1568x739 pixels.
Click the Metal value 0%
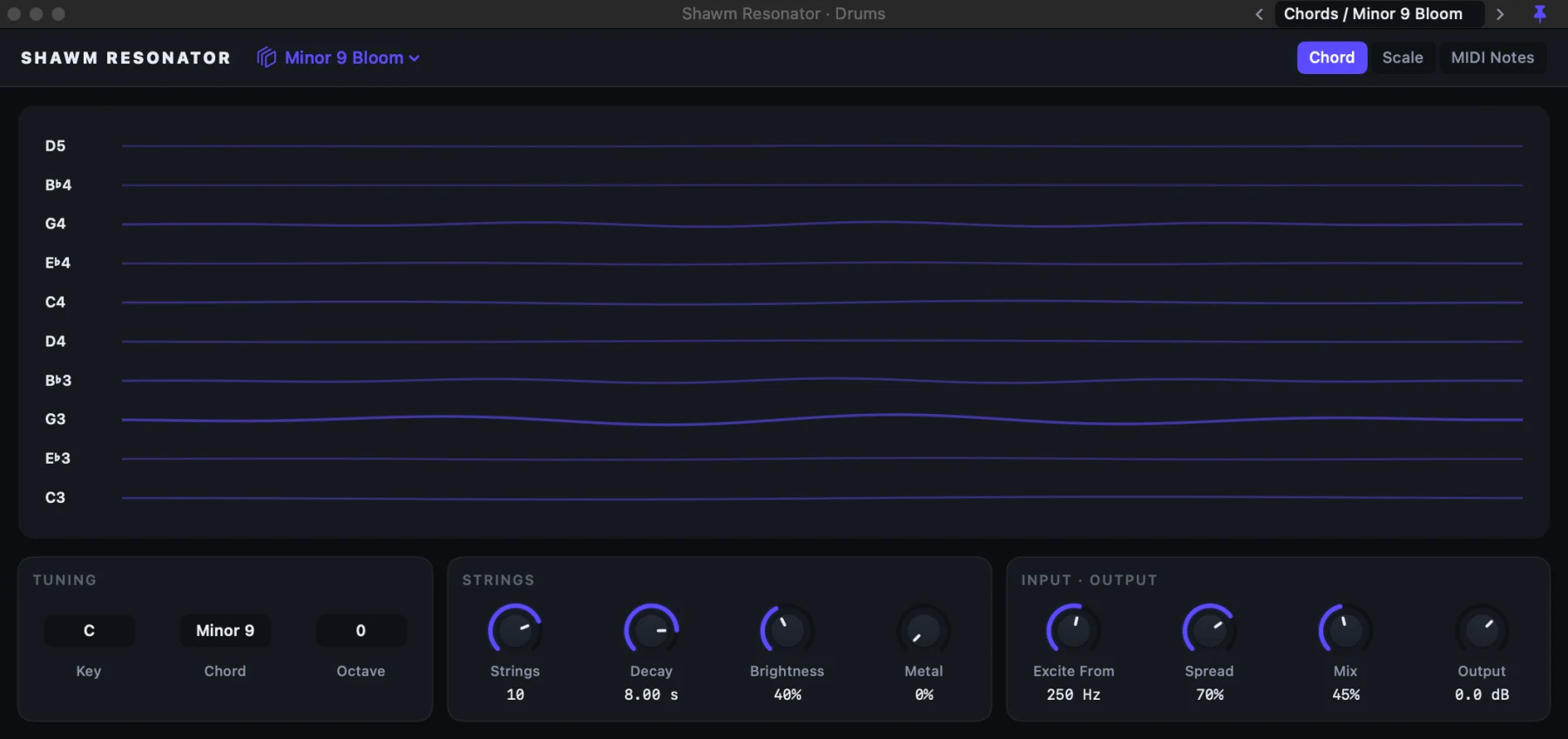924,695
